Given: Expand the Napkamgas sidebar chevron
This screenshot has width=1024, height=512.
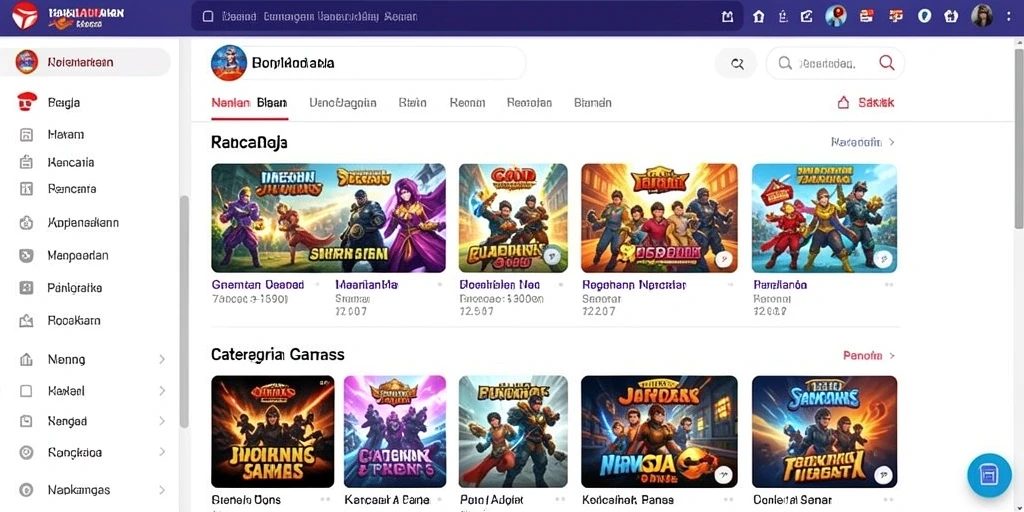Looking at the screenshot, I should tap(162, 490).
